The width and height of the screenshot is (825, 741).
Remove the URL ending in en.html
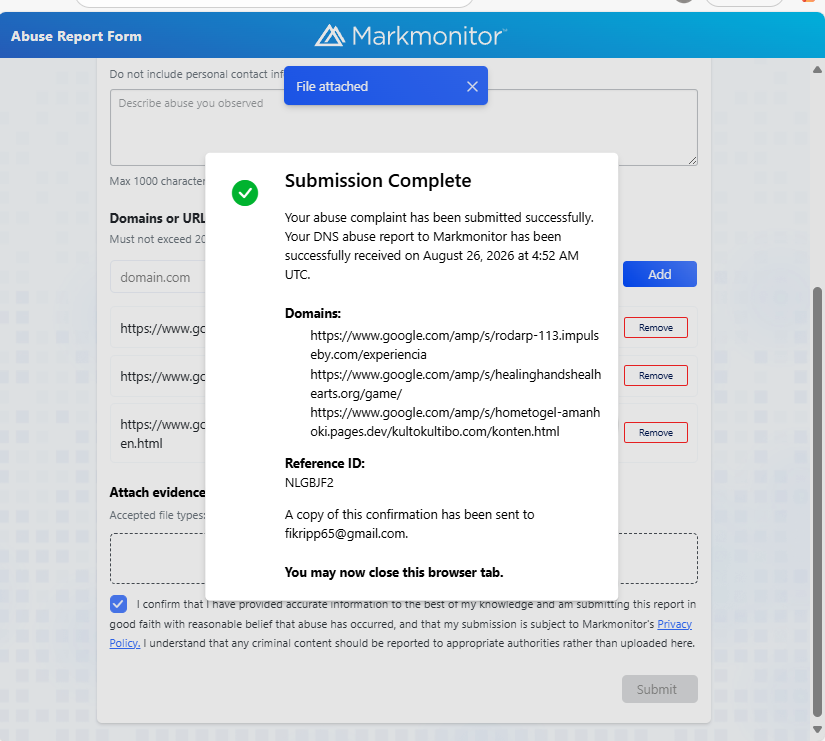point(656,432)
